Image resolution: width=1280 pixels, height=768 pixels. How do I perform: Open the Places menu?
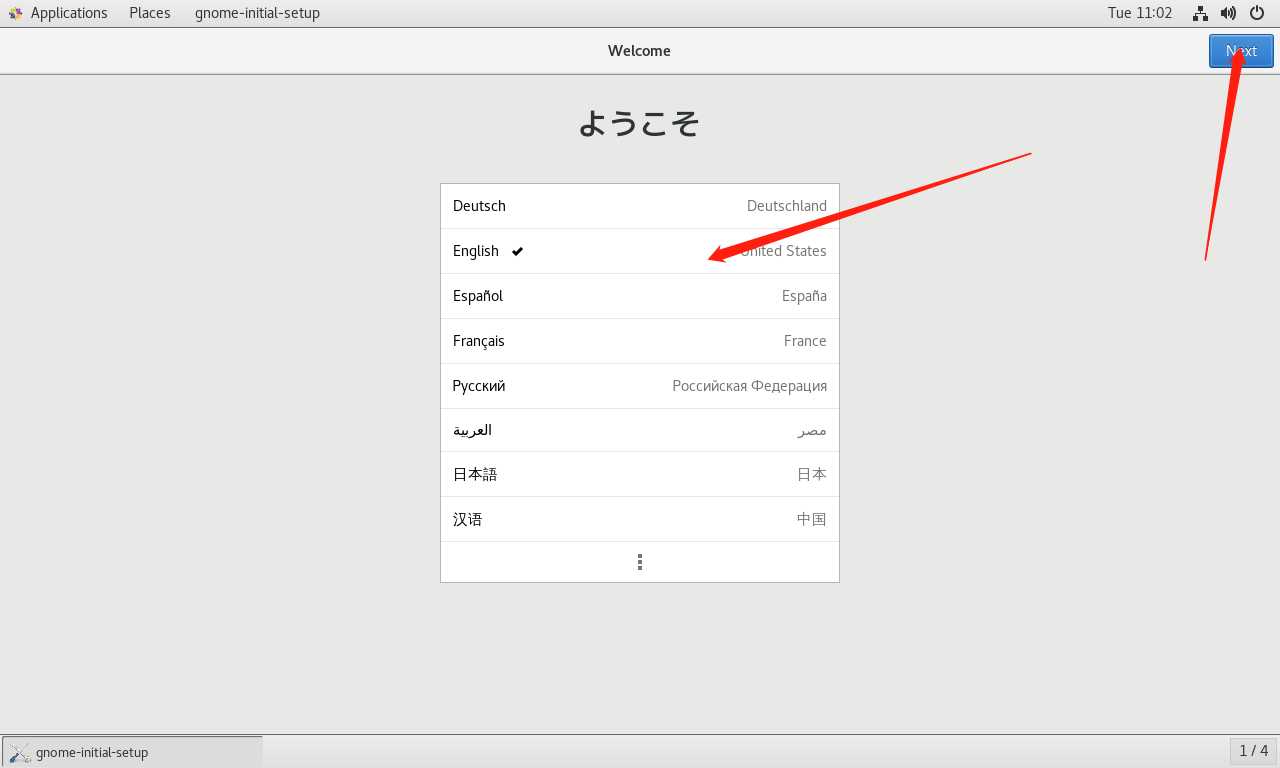tap(150, 13)
